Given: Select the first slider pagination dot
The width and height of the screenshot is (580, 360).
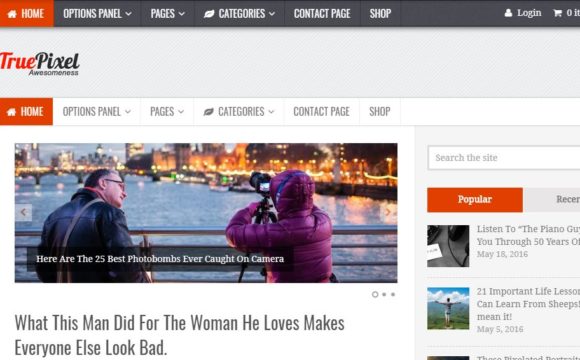Looking at the screenshot, I should coord(375,295).
